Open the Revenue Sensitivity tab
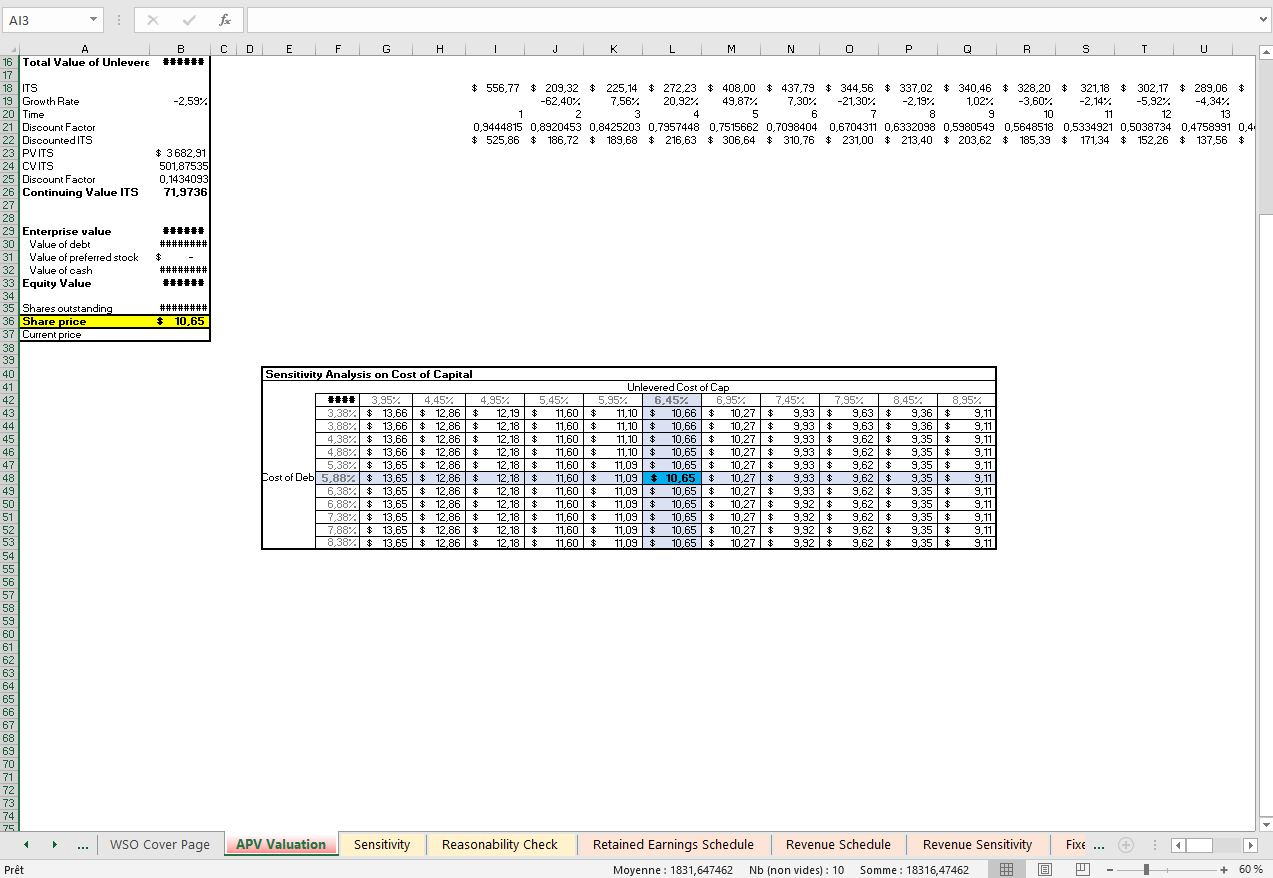This screenshot has height=878, width=1273. click(x=977, y=845)
